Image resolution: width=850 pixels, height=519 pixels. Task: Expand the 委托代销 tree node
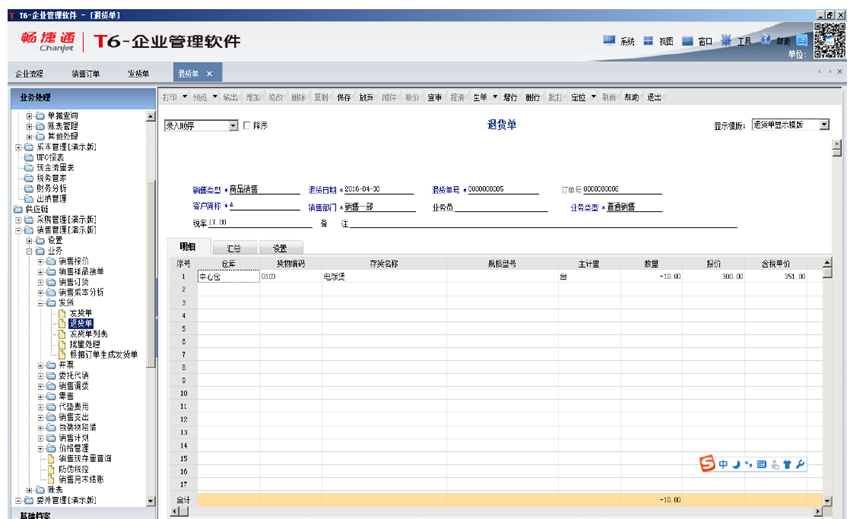click(x=41, y=376)
